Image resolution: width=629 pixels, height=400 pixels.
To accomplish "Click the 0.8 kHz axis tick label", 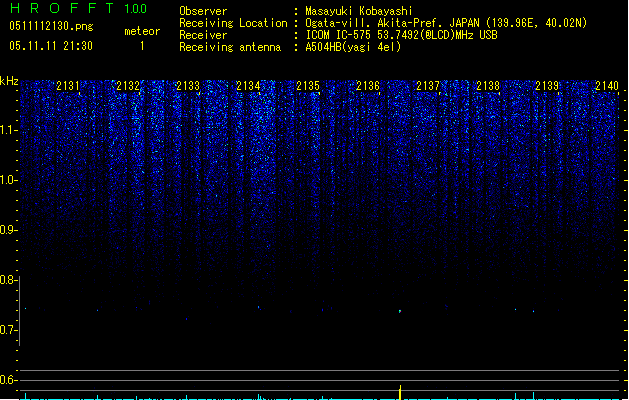I will (x=9, y=280).
